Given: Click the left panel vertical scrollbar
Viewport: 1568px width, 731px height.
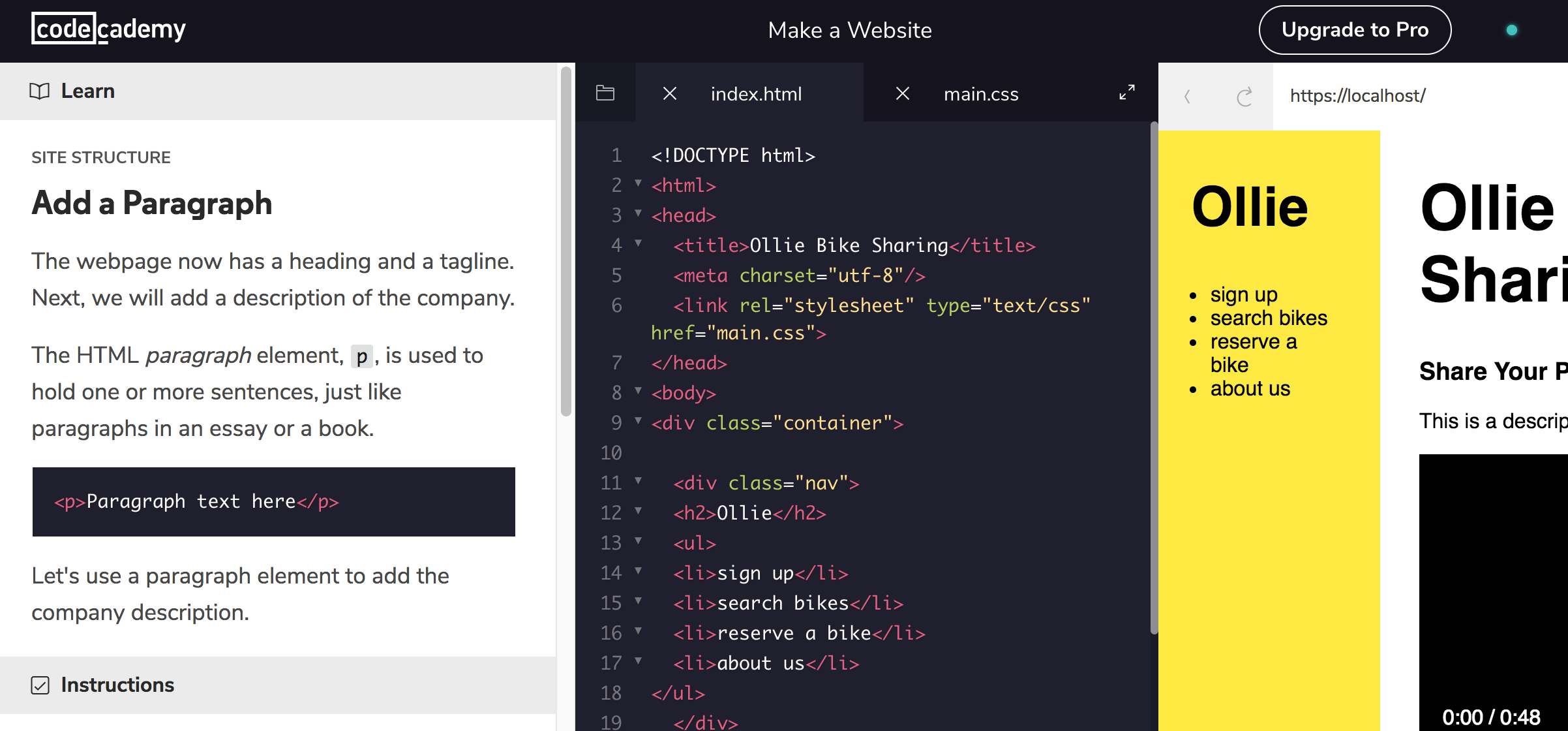Looking at the screenshot, I should (x=565, y=241).
